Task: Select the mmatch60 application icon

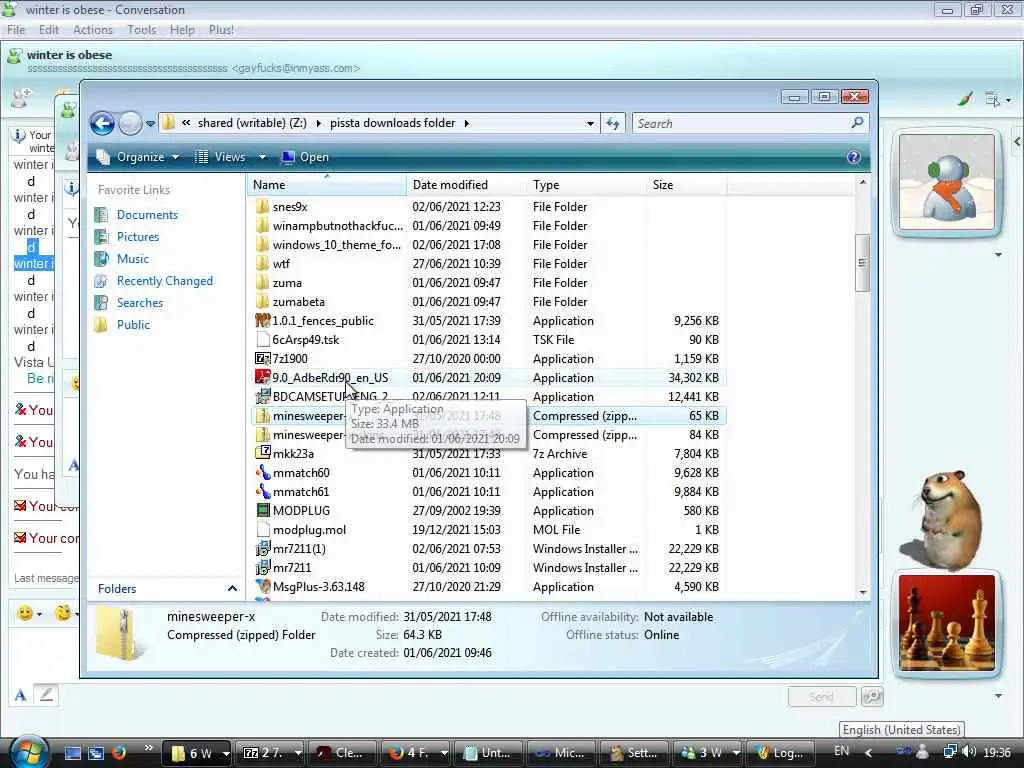Action: [x=263, y=473]
